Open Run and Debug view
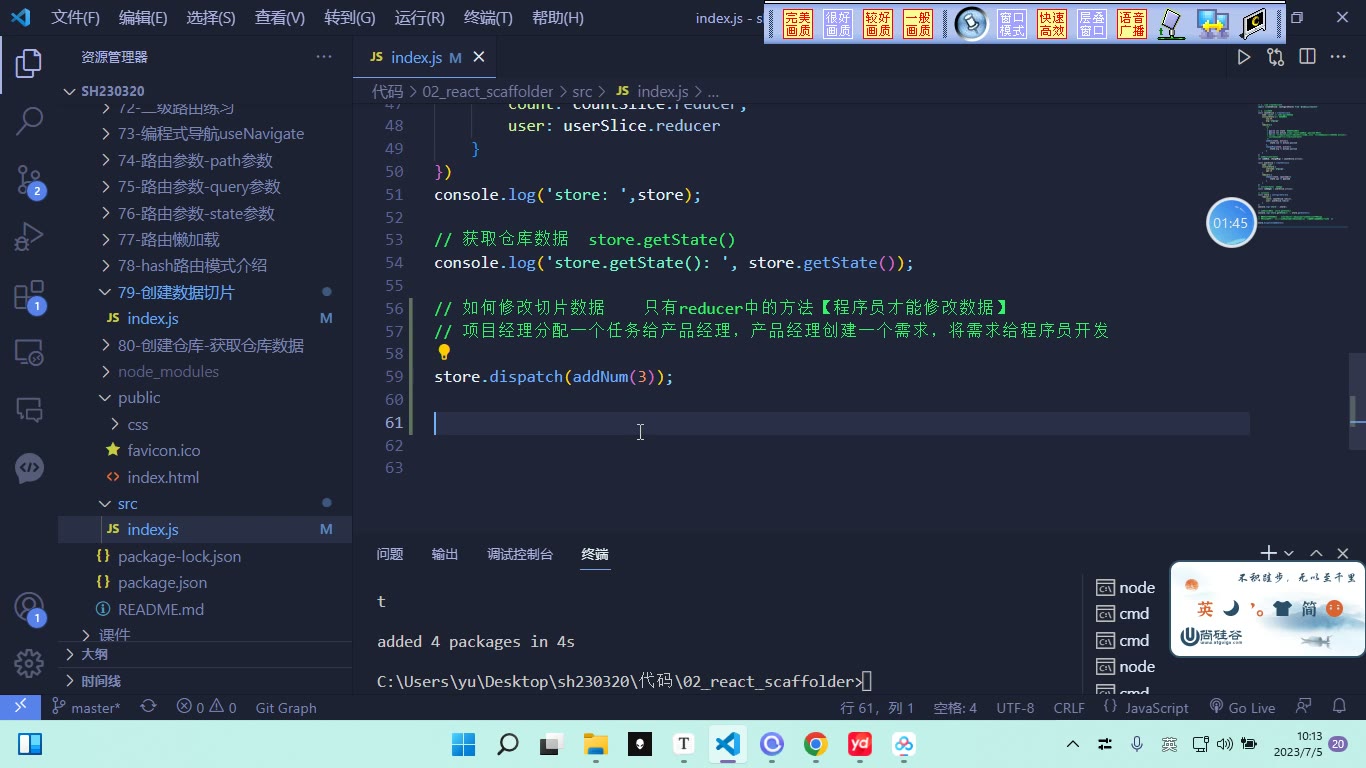 pos(29,237)
